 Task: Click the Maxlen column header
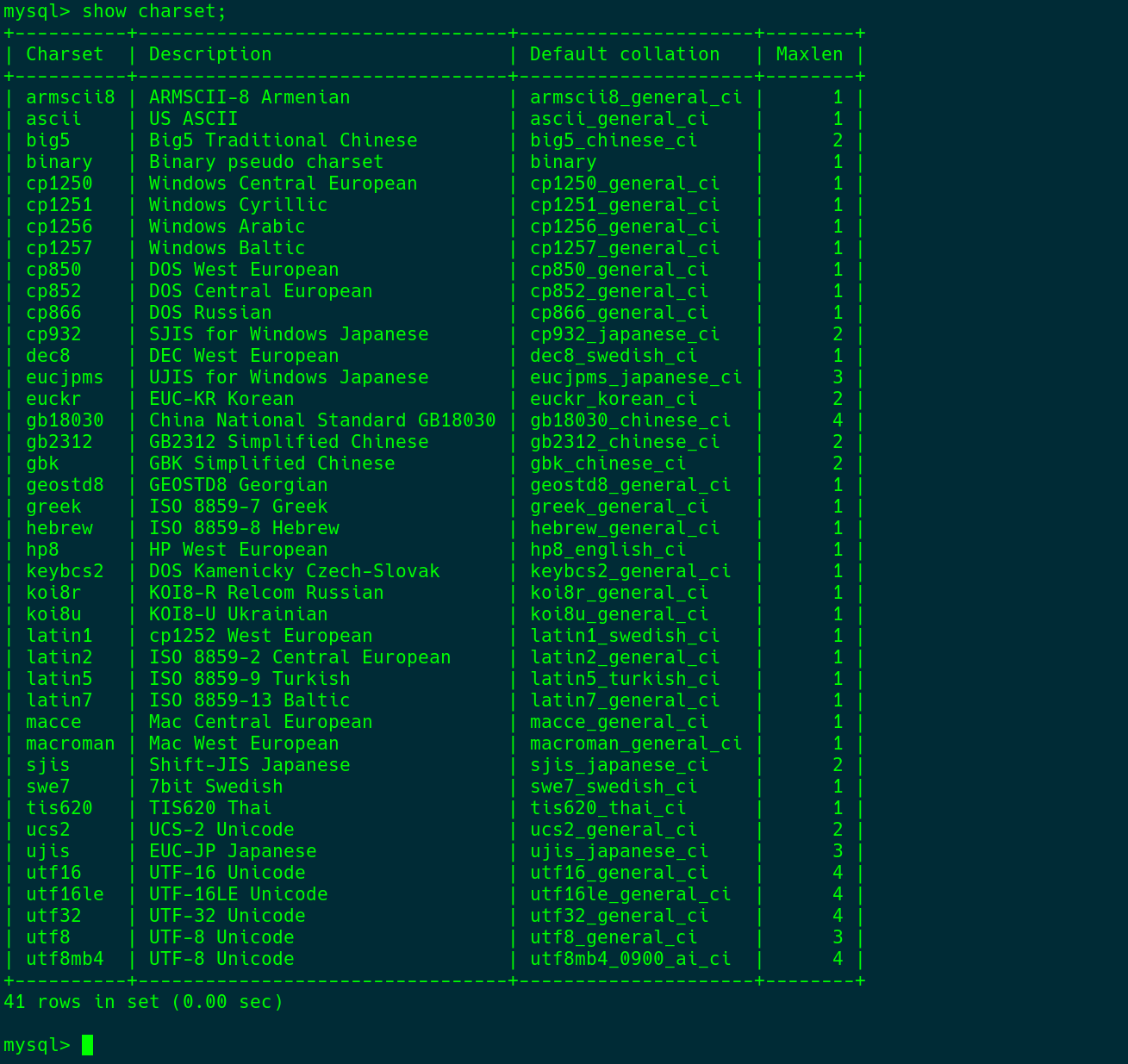[x=809, y=53]
